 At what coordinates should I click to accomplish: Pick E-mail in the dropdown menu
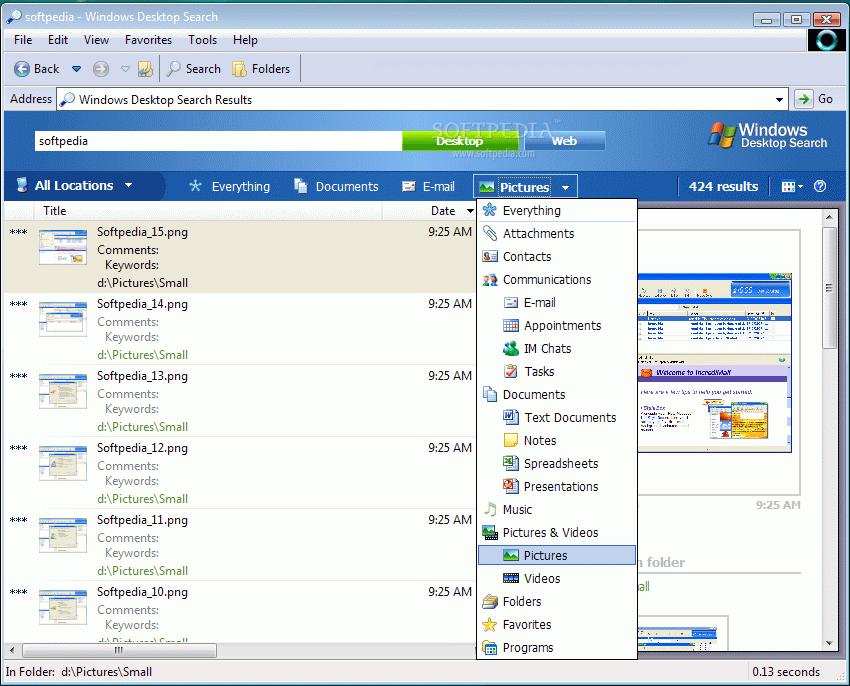[x=557, y=303]
